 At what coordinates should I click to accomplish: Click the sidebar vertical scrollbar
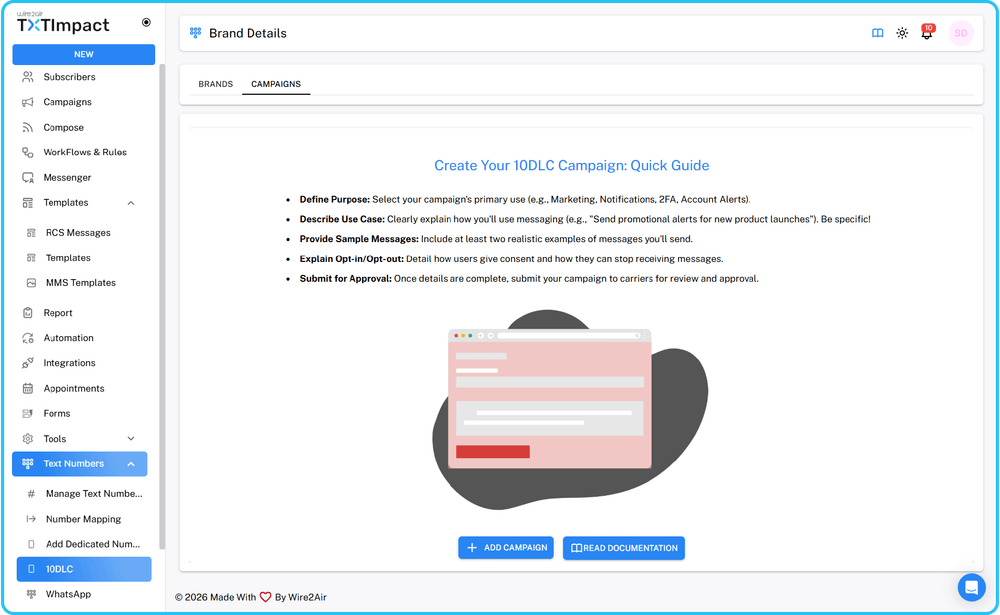[x=162, y=300]
